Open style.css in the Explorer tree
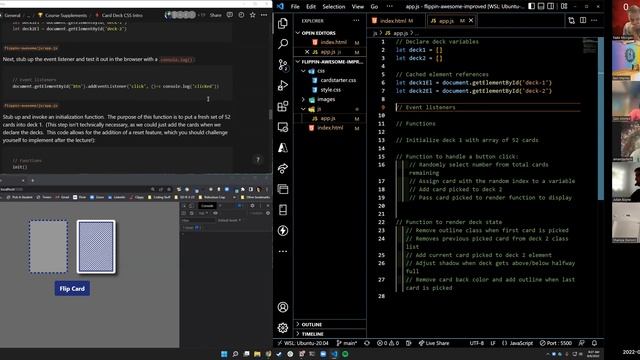This screenshot has width=640, height=360. tap(330, 90)
